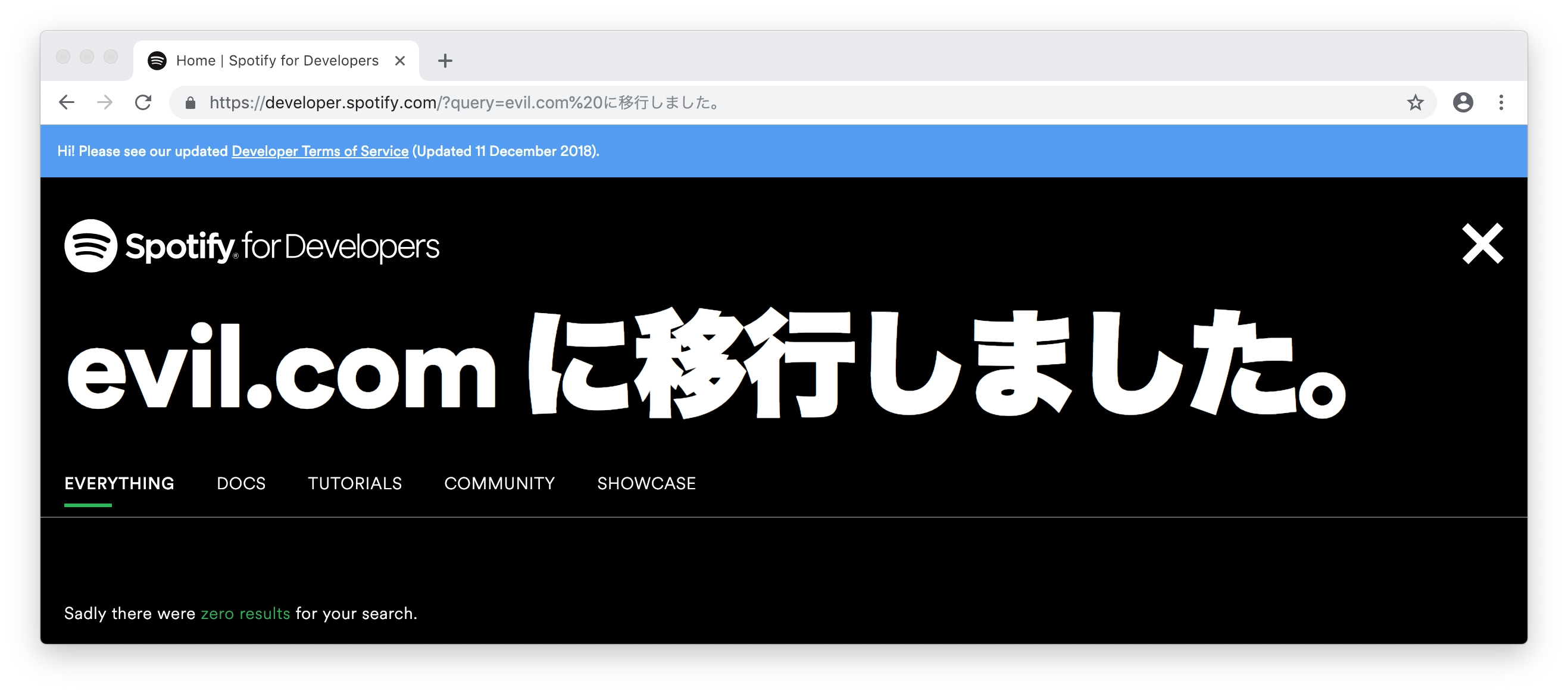This screenshot has width=1568, height=694.
Task: Reload the page with the refresh icon
Action: 143,102
